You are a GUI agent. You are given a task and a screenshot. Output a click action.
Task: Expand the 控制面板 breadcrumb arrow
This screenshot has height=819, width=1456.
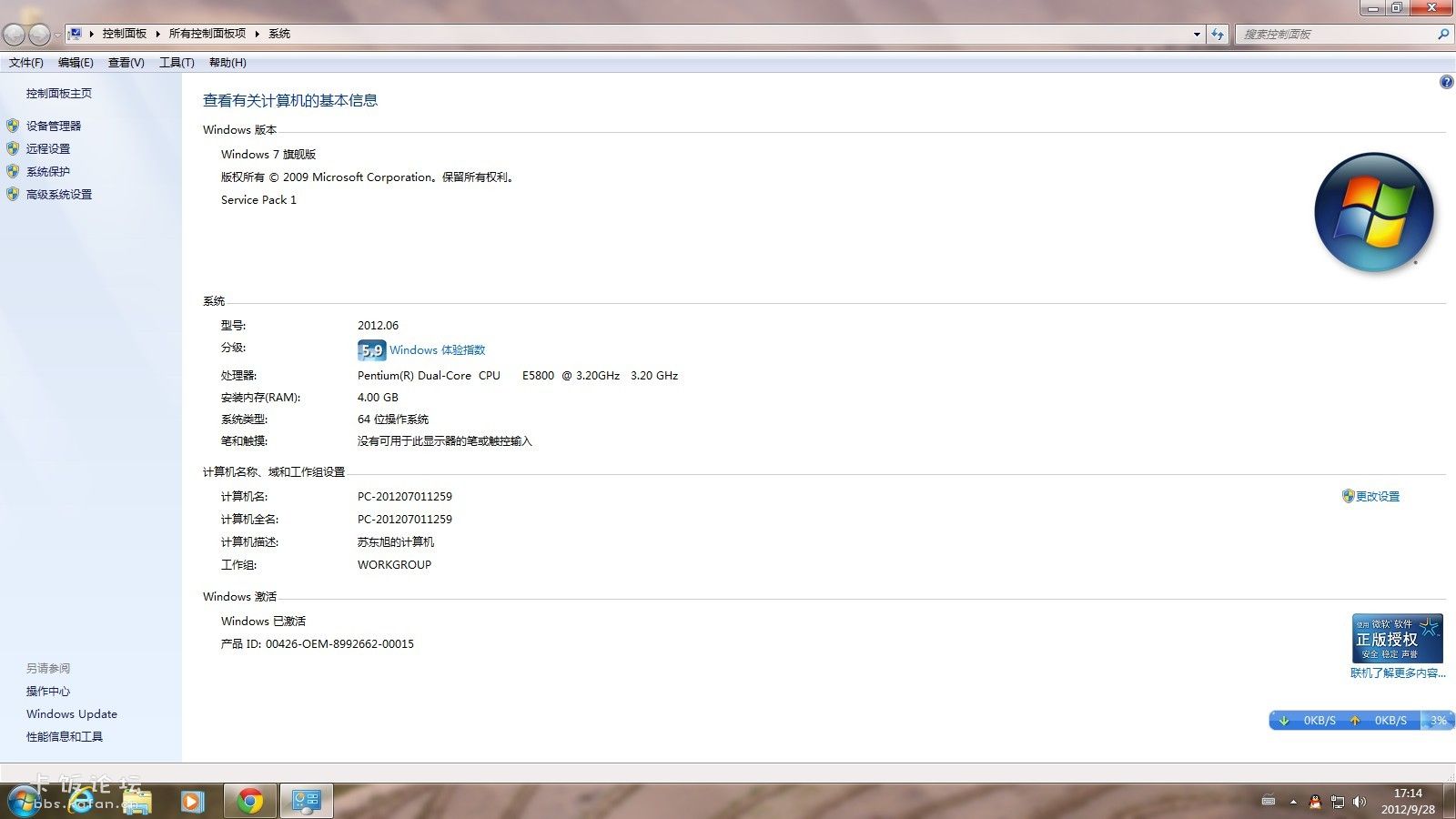[157, 34]
